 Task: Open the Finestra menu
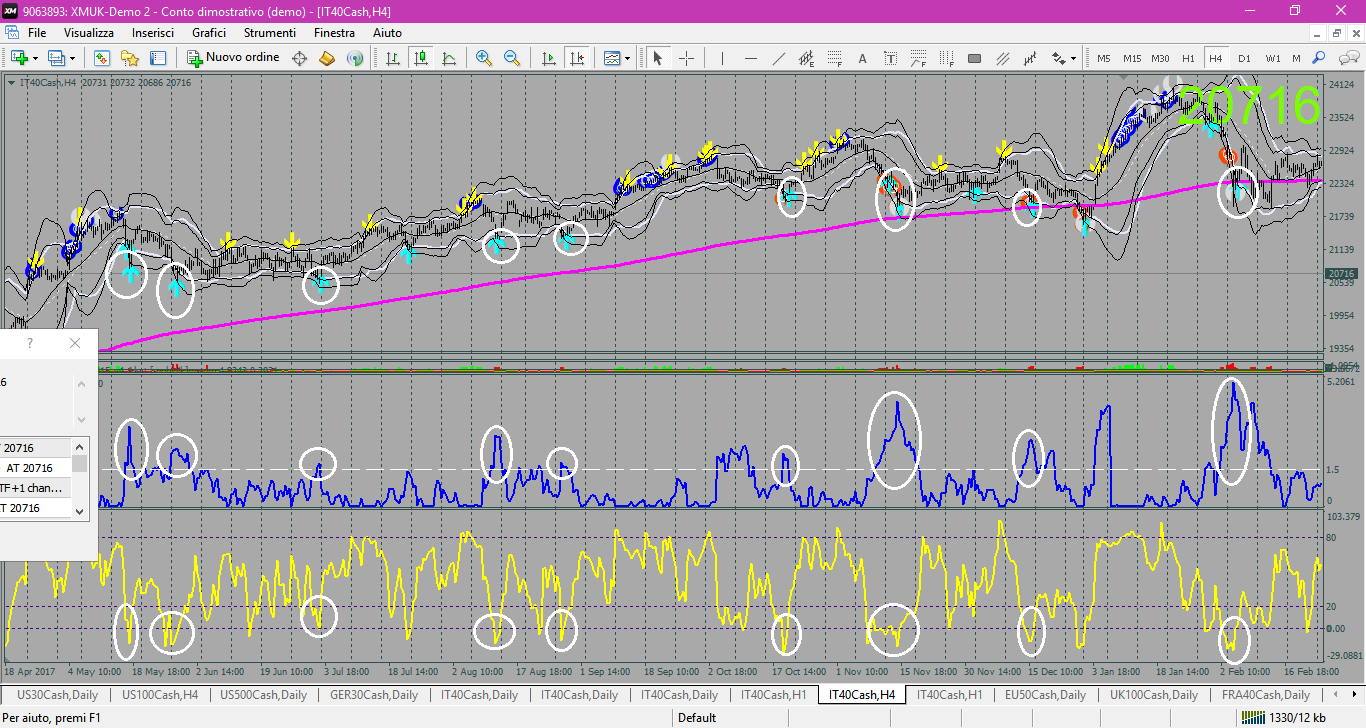click(x=334, y=33)
